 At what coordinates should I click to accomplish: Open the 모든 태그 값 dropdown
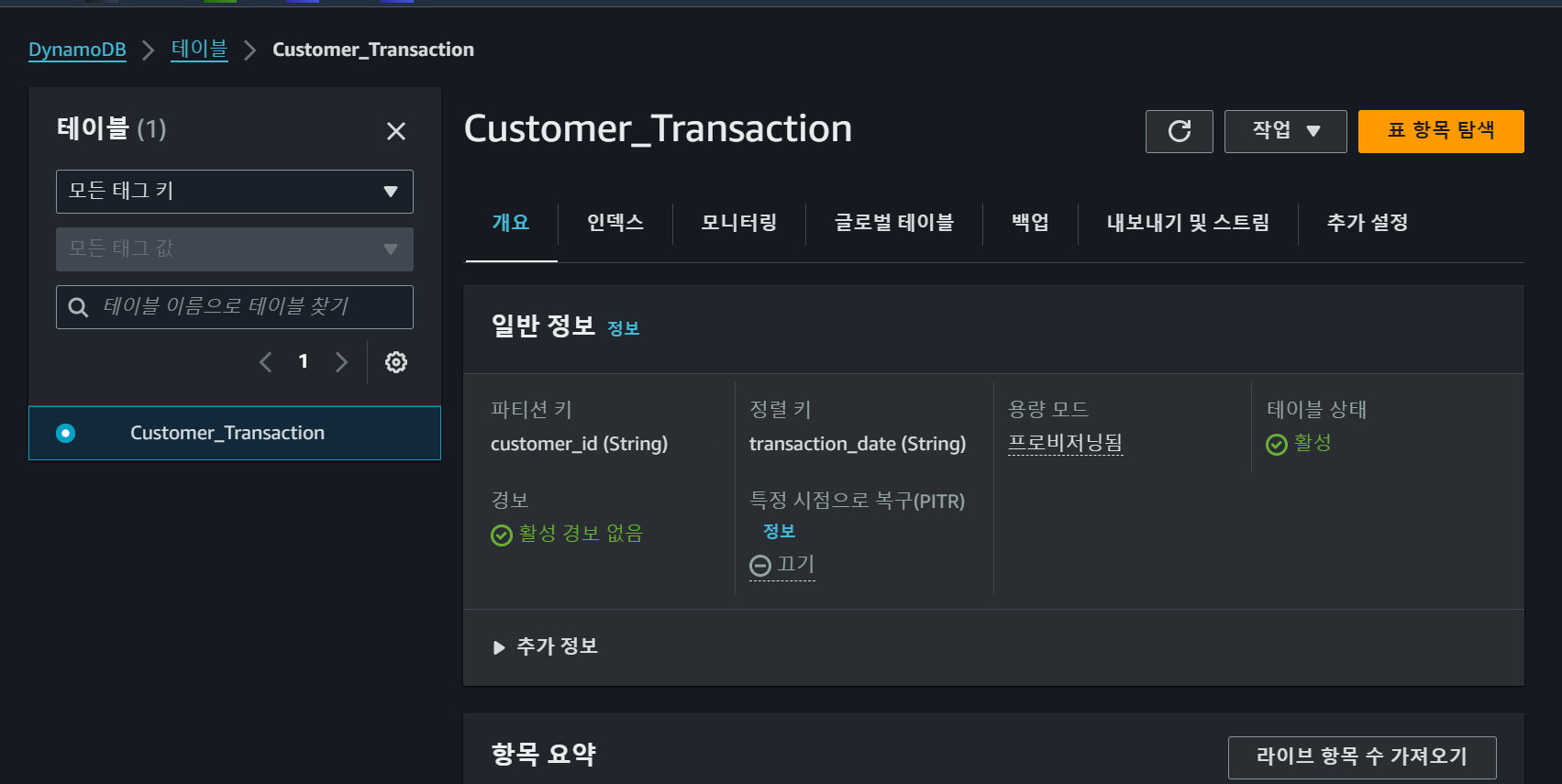click(x=235, y=249)
